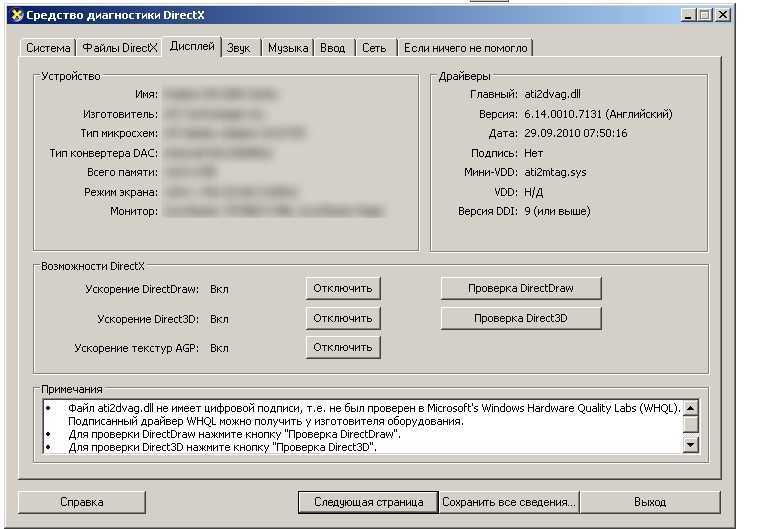Close the DirectX diagnostic window
The image size is (759, 529).
(x=723, y=15)
